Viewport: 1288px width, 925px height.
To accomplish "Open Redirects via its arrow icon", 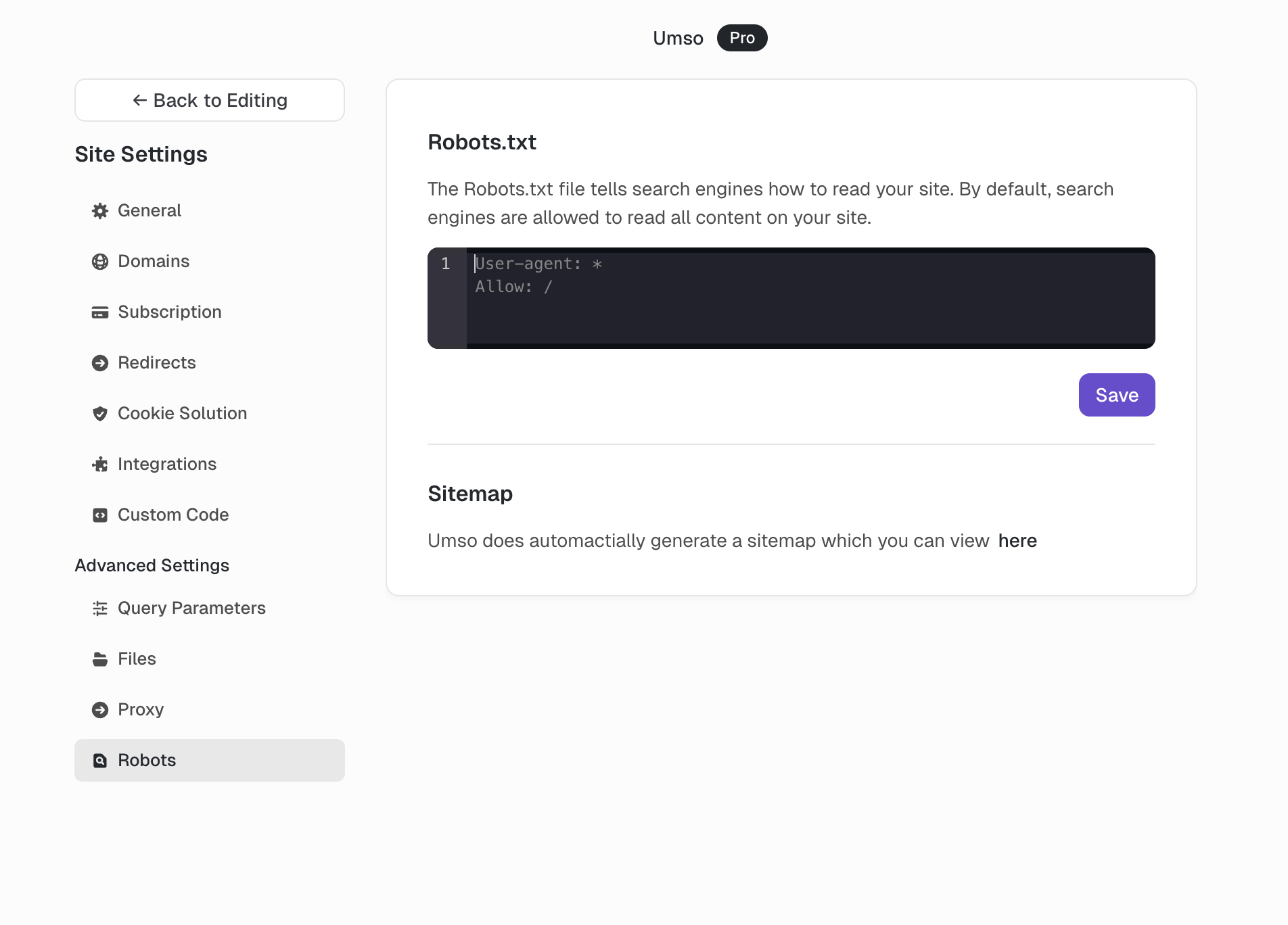I will tap(100, 363).
